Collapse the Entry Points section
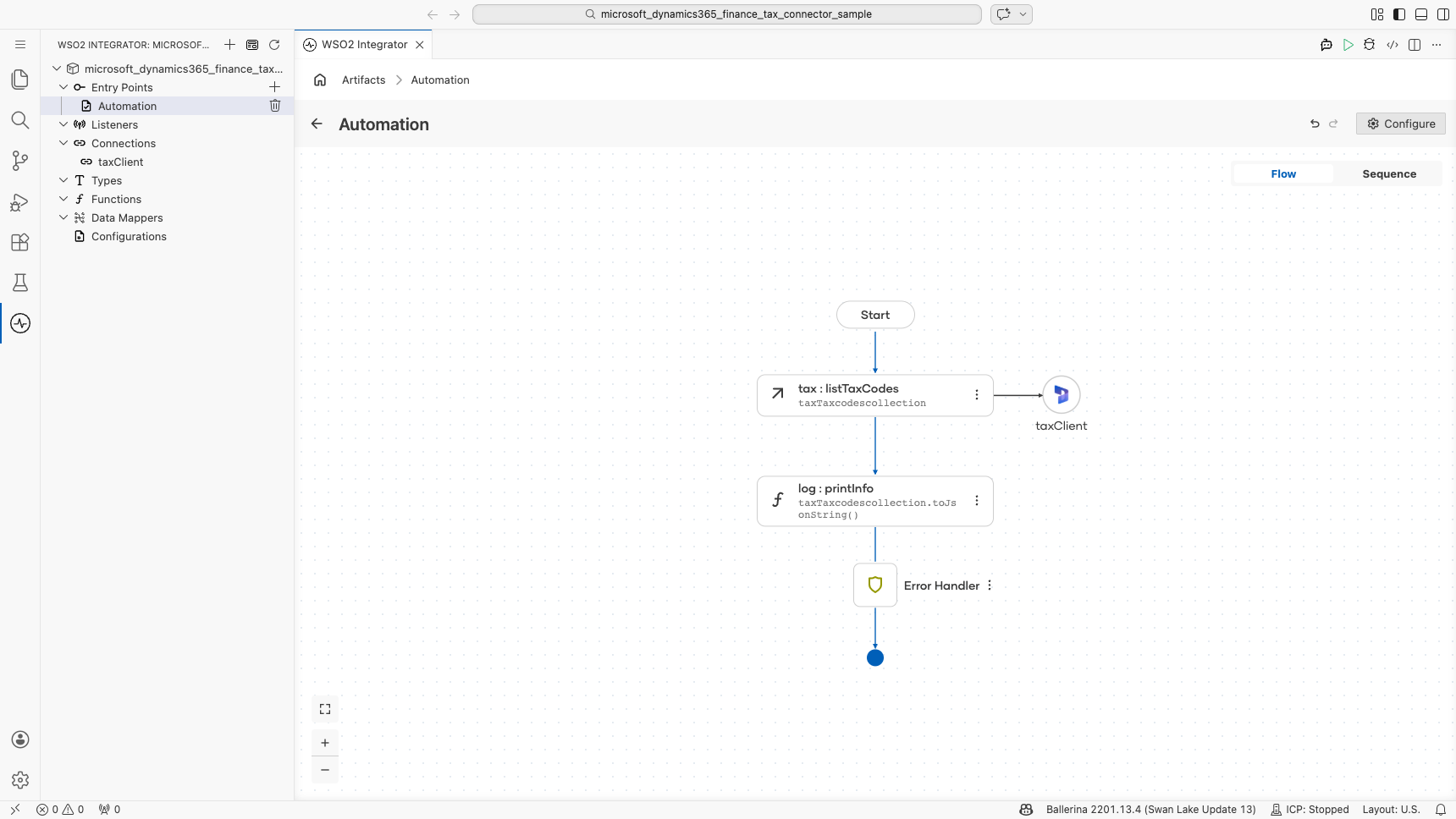This screenshot has height=819, width=1456. 63,87
